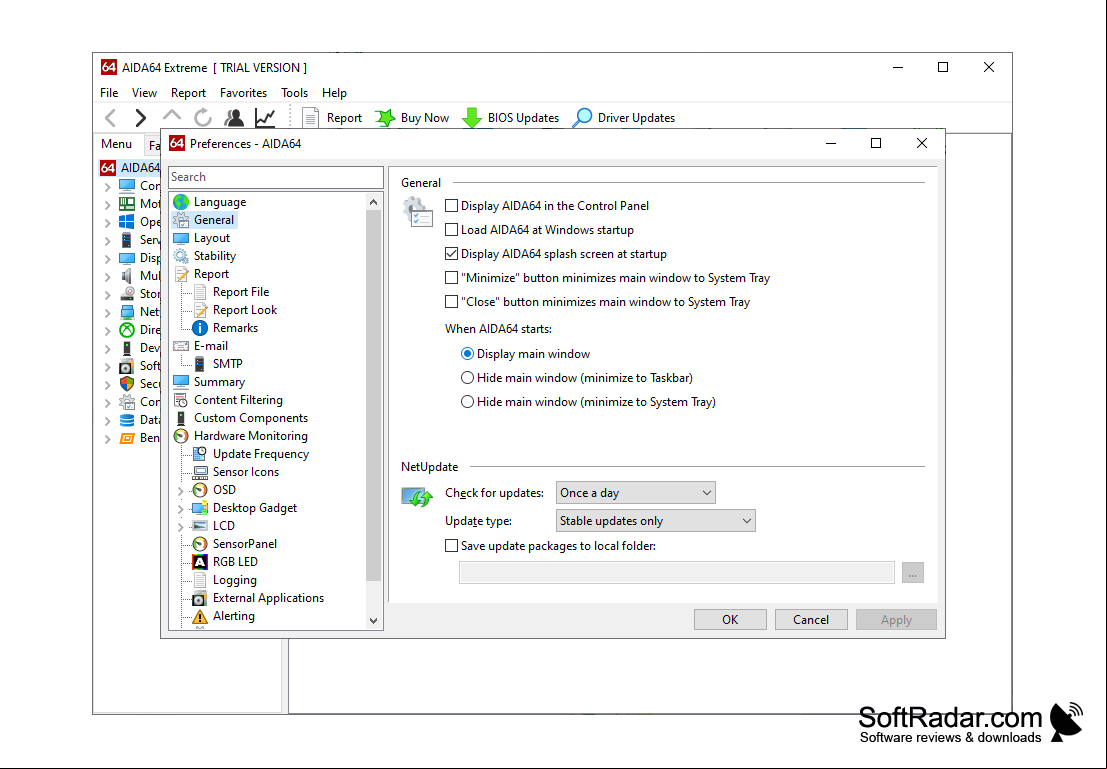Open the File menu
The height and width of the screenshot is (769, 1107).
click(109, 93)
